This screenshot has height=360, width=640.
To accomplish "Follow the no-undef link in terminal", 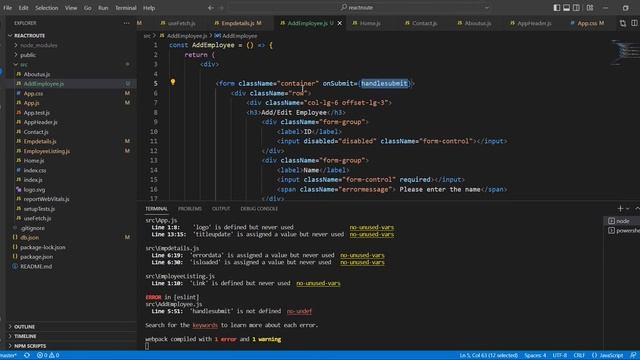I will pyautogui.click(x=299, y=311).
